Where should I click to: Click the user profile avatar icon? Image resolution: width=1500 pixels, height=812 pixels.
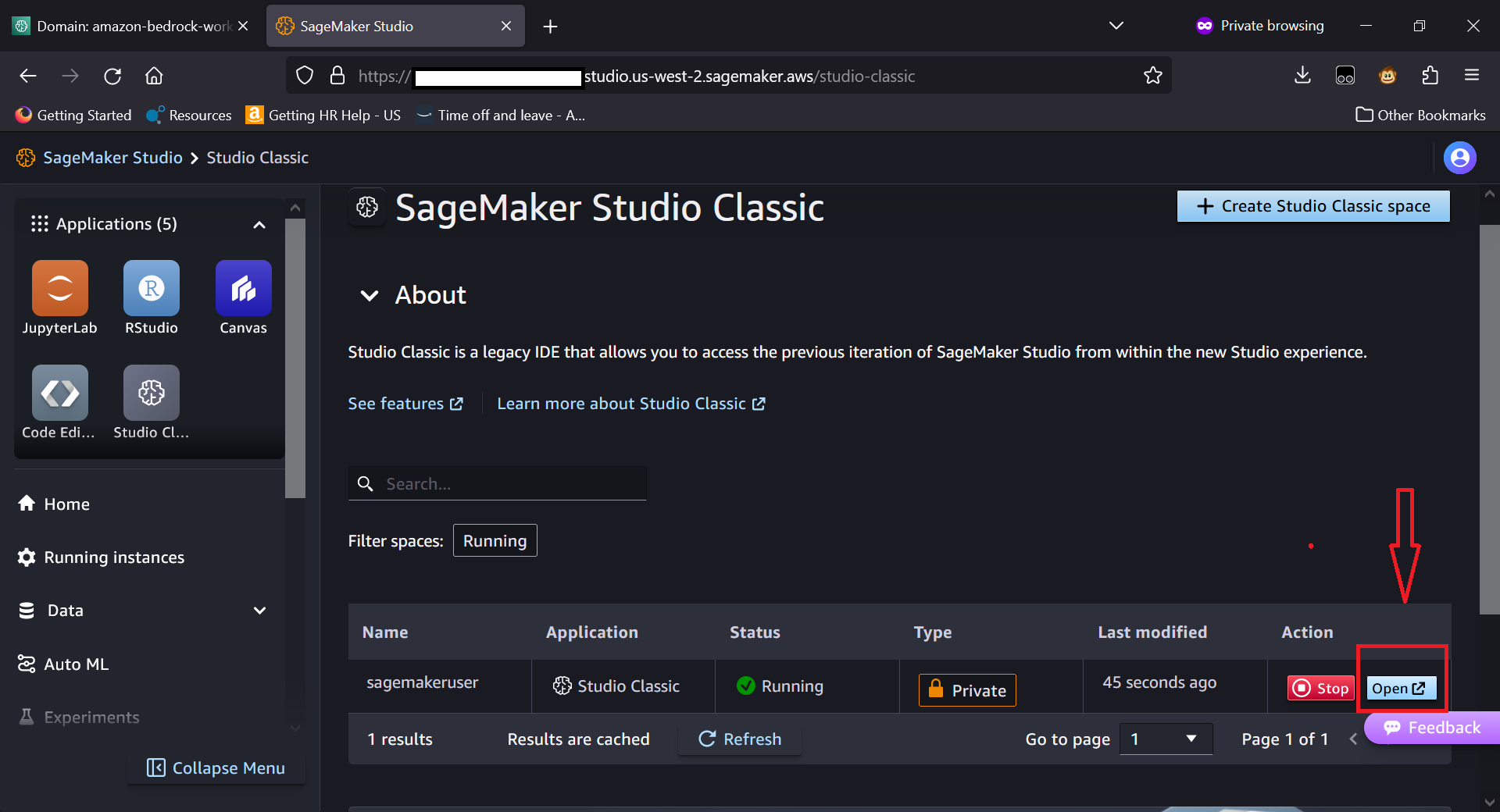[x=1459, y=158]
